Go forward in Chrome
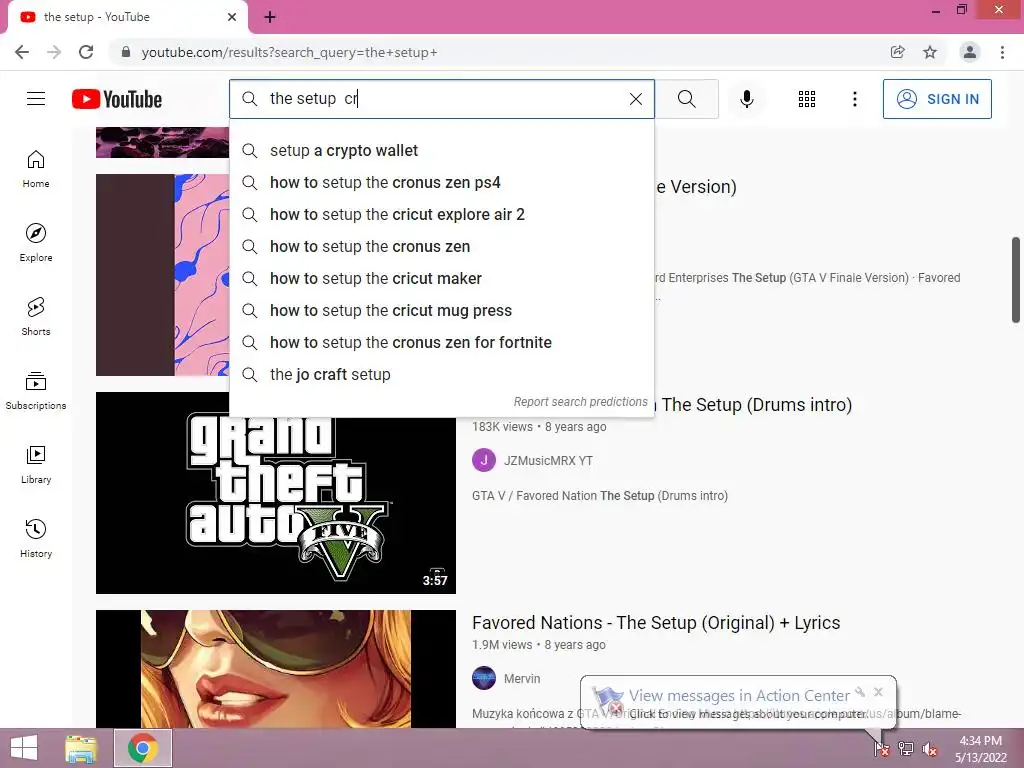This screenshot has width=1024, height=768. 54,52
